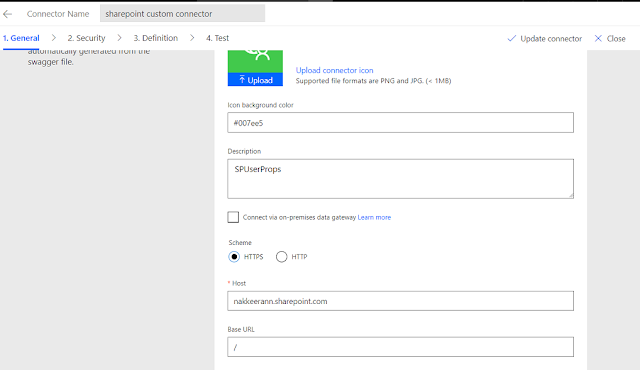Image resolution: width=640 pixels, height=370 pixels.
Task: Click the Scheme label
Action: point(240,243)
